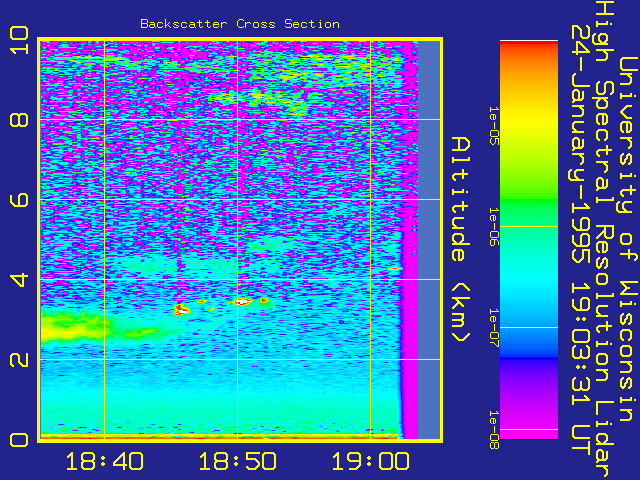Click the yellow-green cloud layer left of 18:40
The height and width of the screenshot is (480, 640).
[73, 327]
